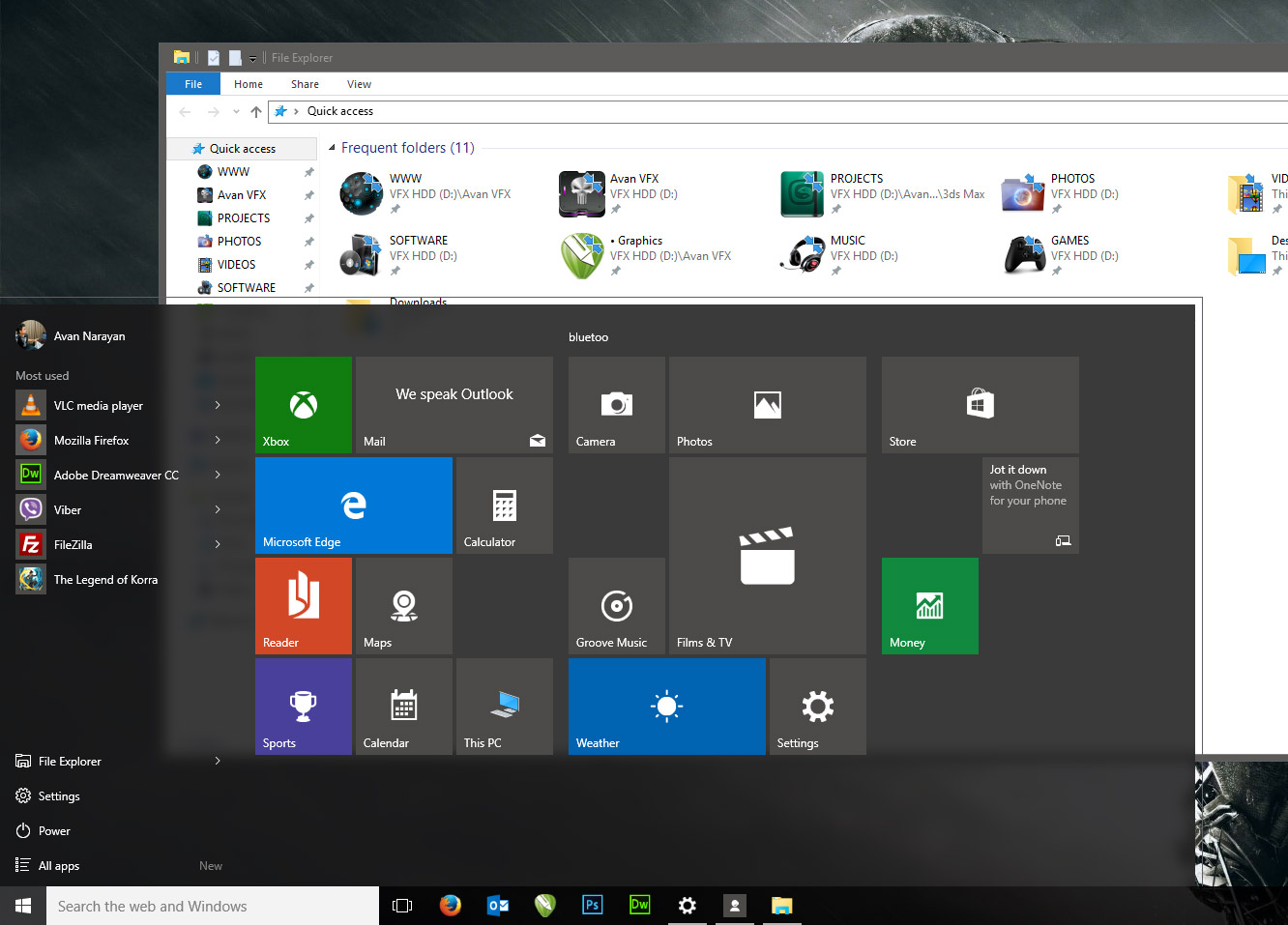
Task: Launch FileZilla from Most used
Action: (x=73, y=544)
